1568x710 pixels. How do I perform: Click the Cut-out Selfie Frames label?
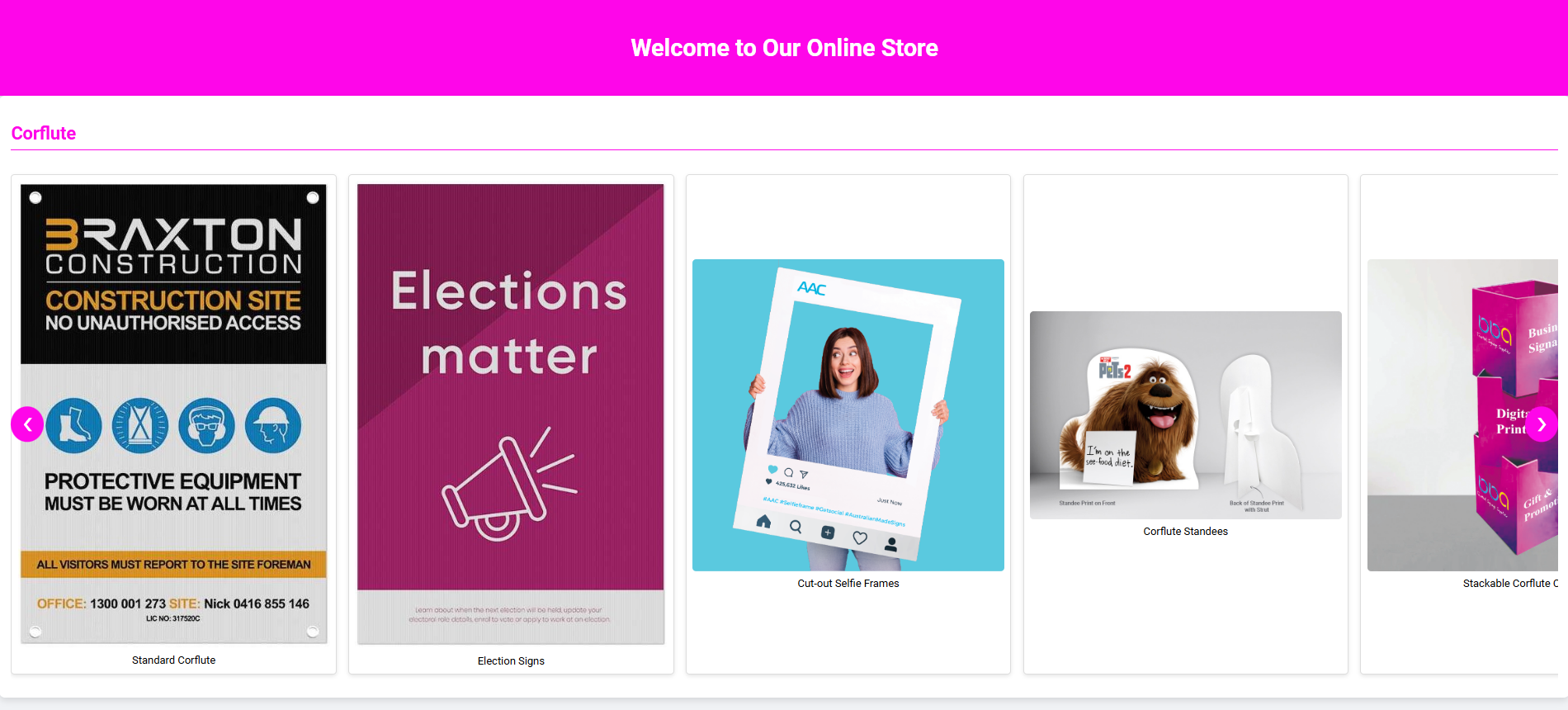[848, 584]
